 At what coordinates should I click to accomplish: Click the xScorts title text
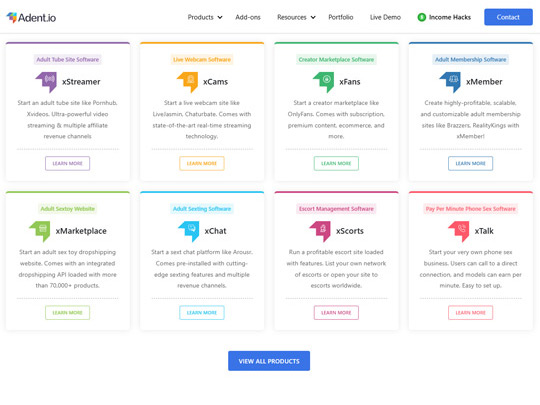tap(350, 231)
